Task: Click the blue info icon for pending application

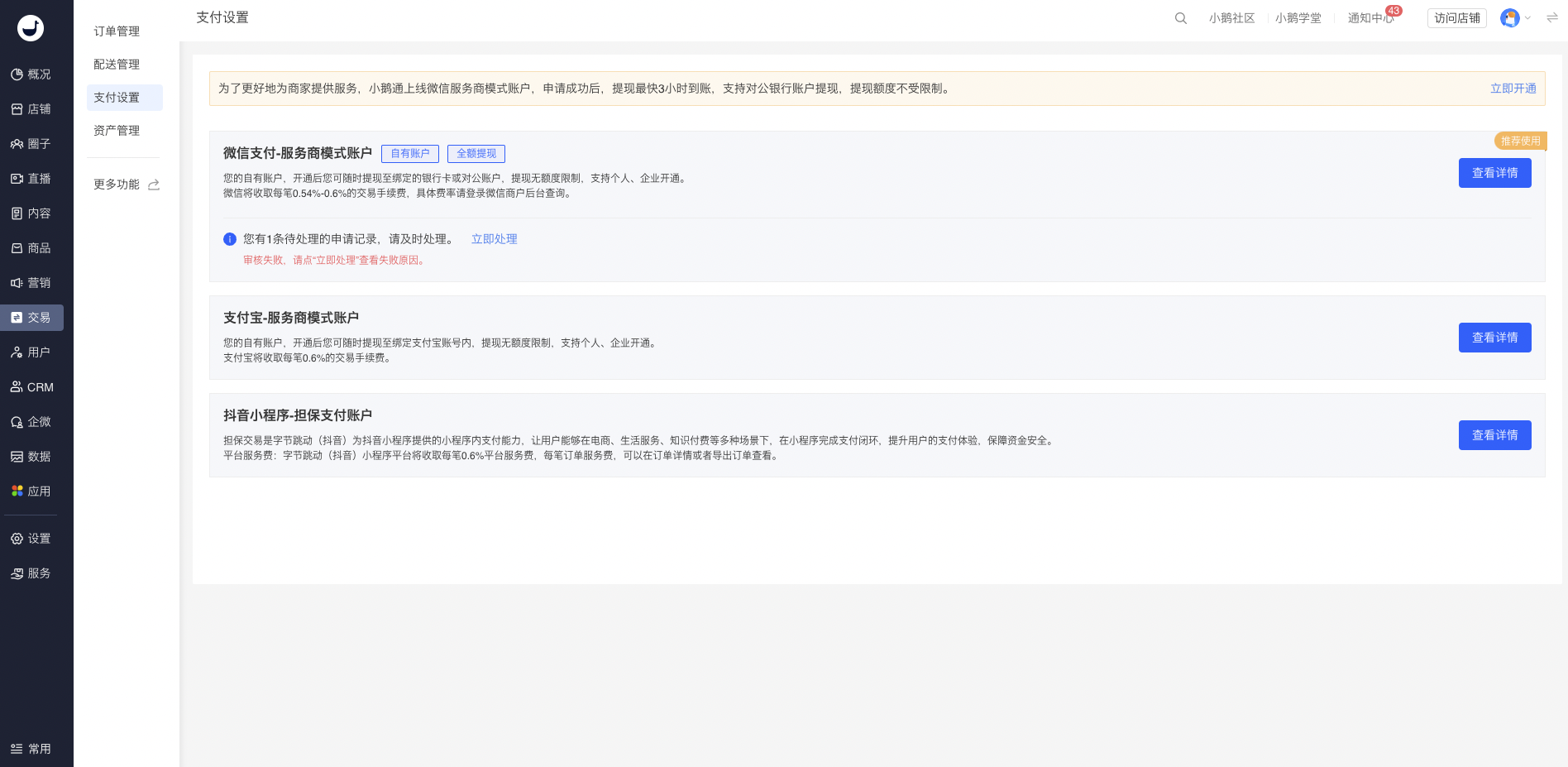Action: [x=230, y=239]
